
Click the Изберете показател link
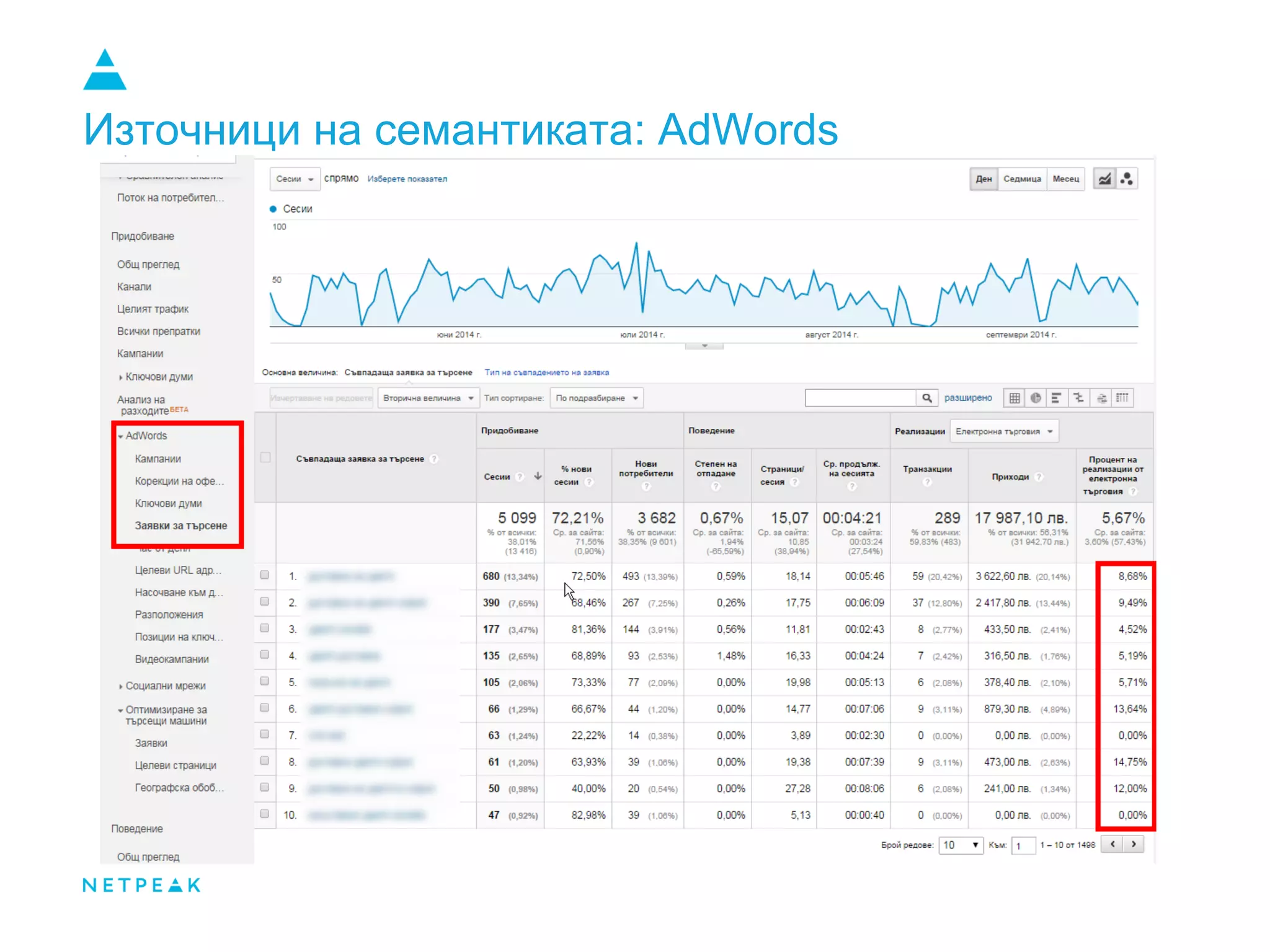point(407,179)
